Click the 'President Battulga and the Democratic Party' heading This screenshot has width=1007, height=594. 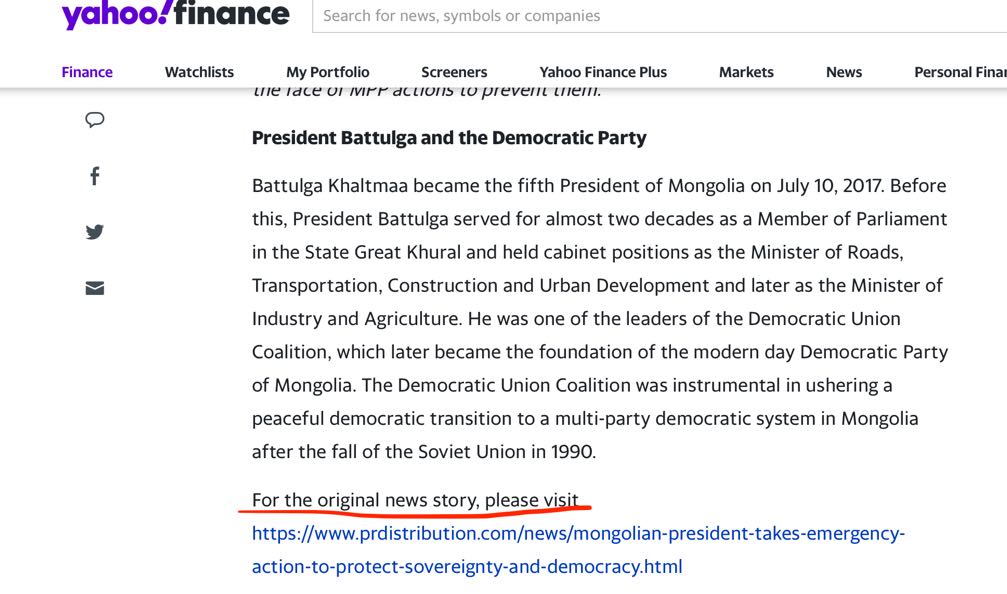click(449, 138)
